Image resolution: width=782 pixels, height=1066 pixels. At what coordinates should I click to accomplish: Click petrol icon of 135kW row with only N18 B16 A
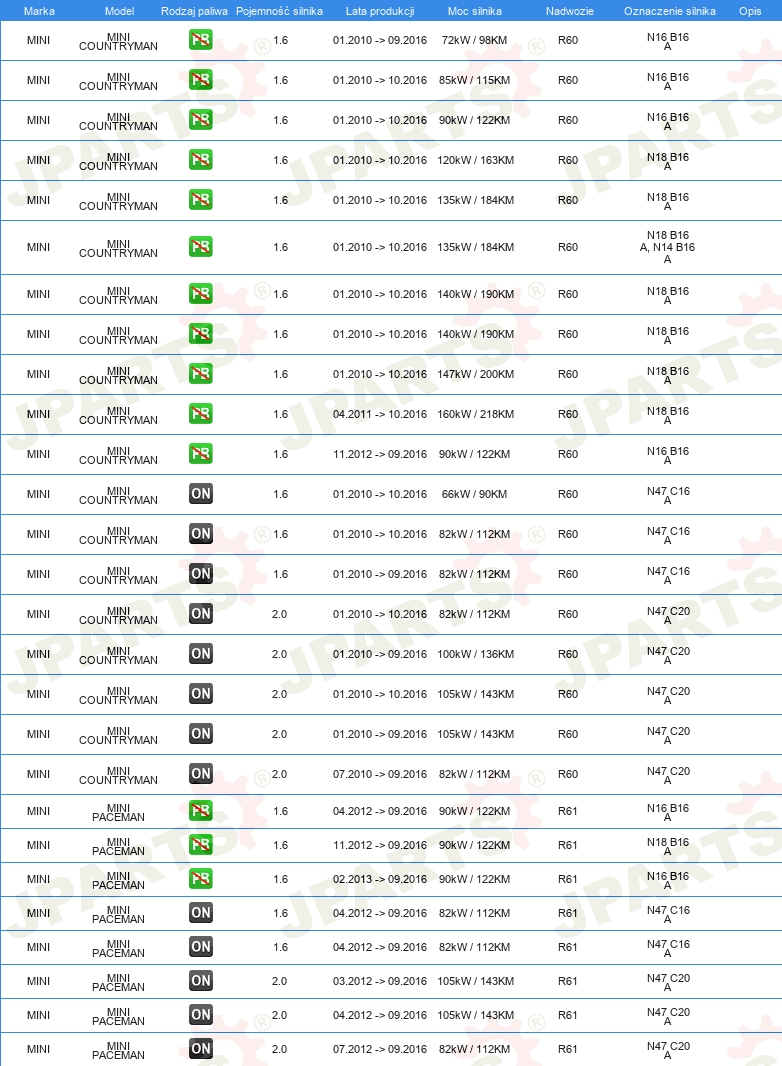[201, 201]
